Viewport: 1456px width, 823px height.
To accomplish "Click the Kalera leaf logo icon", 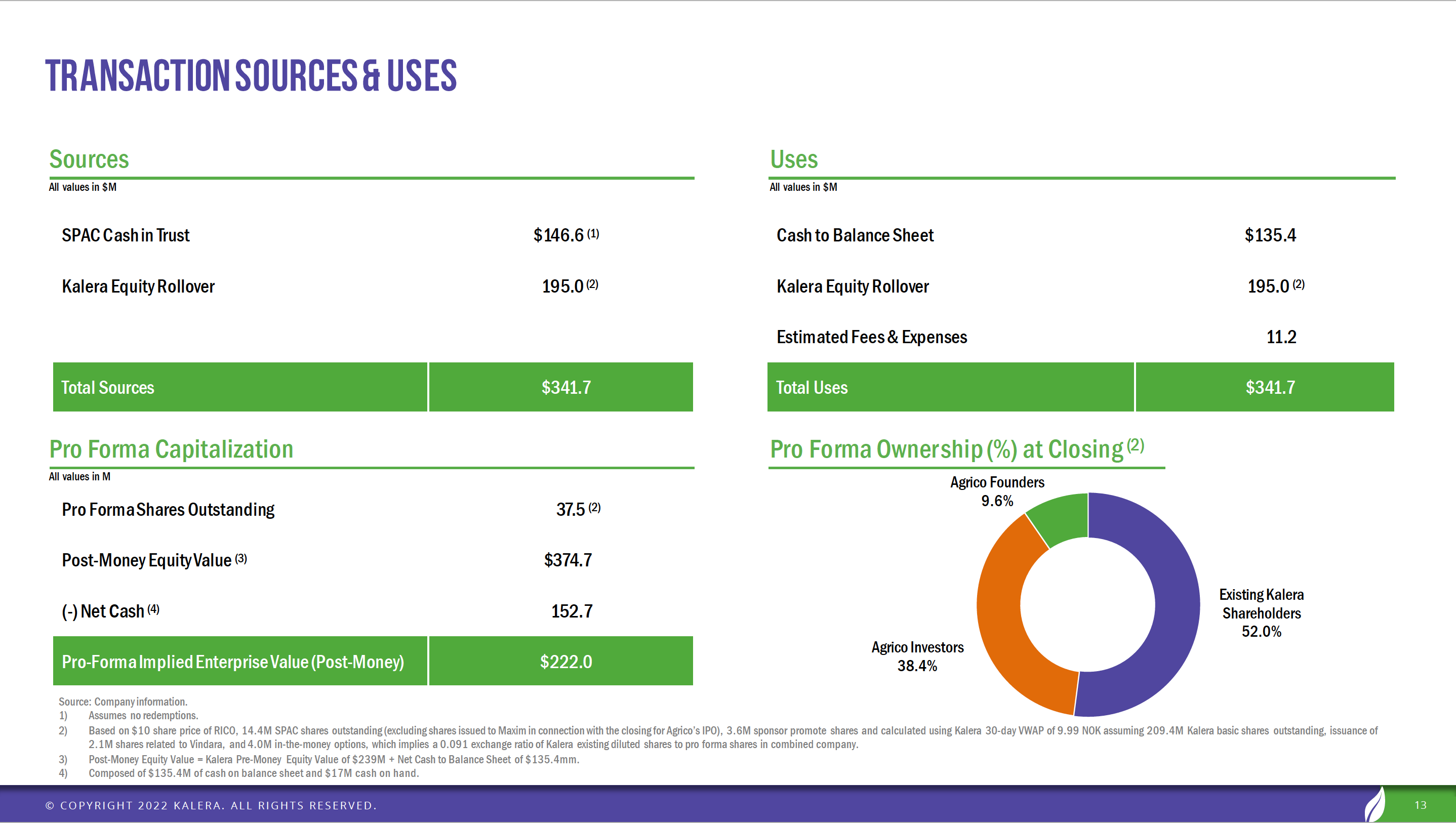I will pos(1374,804).
